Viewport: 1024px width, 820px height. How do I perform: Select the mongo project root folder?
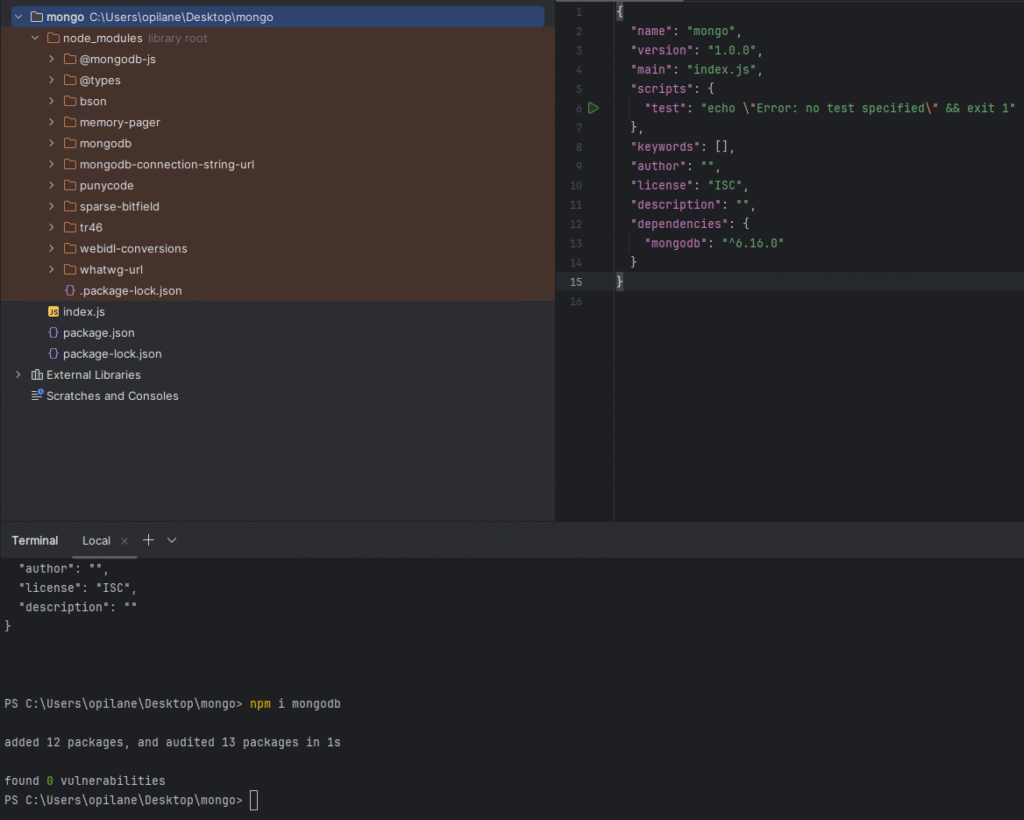(x=65, y=17)
